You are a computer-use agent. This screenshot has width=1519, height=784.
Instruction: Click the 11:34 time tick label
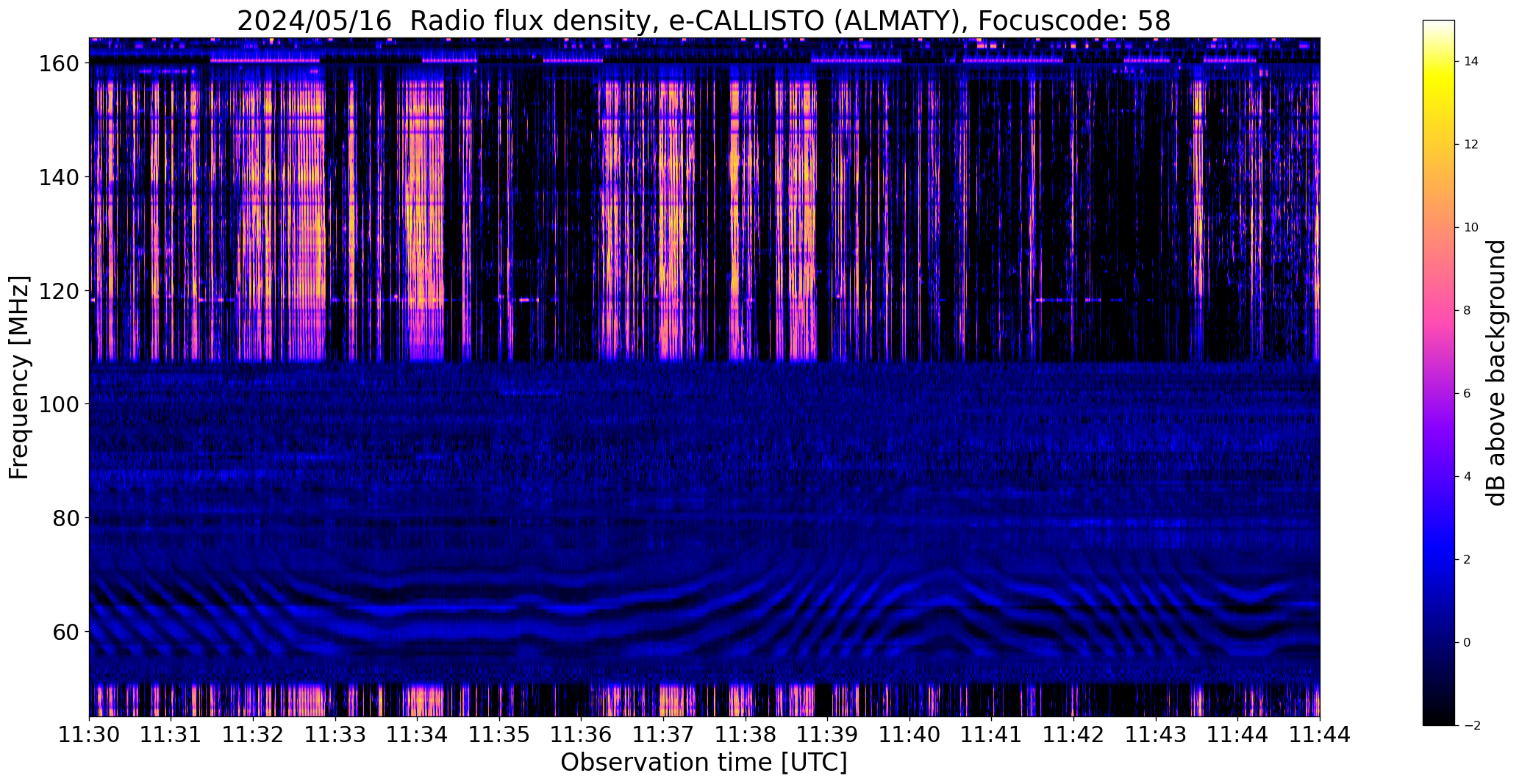(x=418, y=734)
